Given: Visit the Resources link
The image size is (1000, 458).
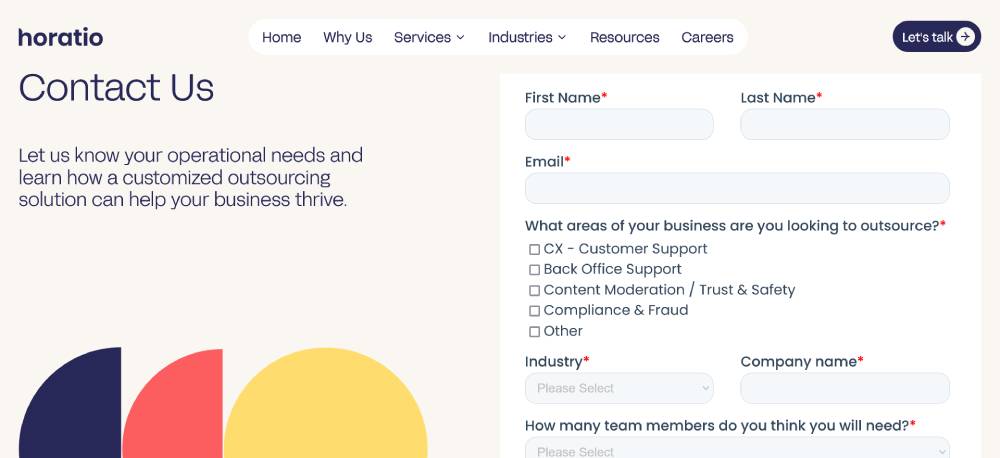Looking at the screenshot, I should click(624, 37).
